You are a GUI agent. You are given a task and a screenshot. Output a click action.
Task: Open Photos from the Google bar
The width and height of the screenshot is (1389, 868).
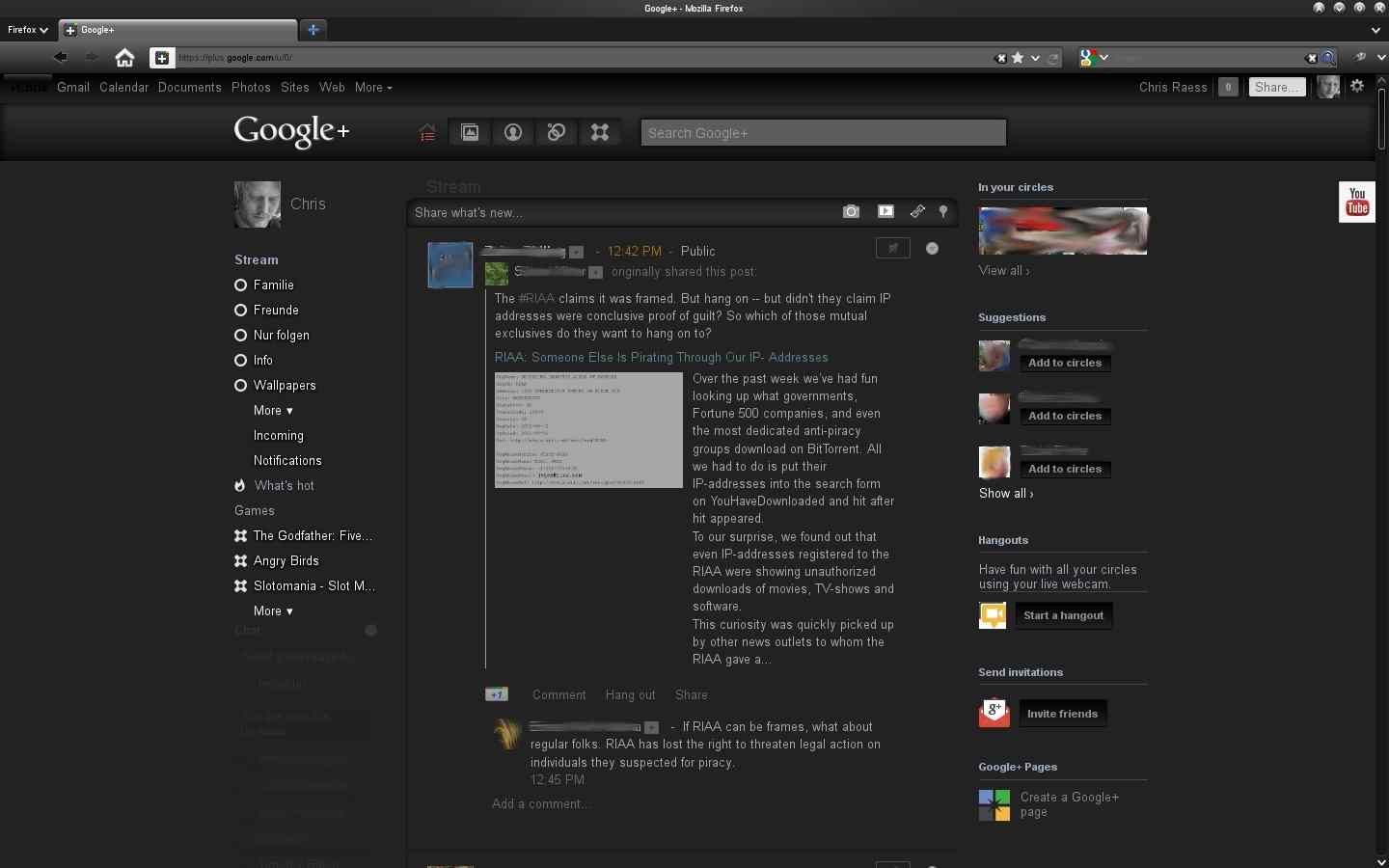coord(251,87)
